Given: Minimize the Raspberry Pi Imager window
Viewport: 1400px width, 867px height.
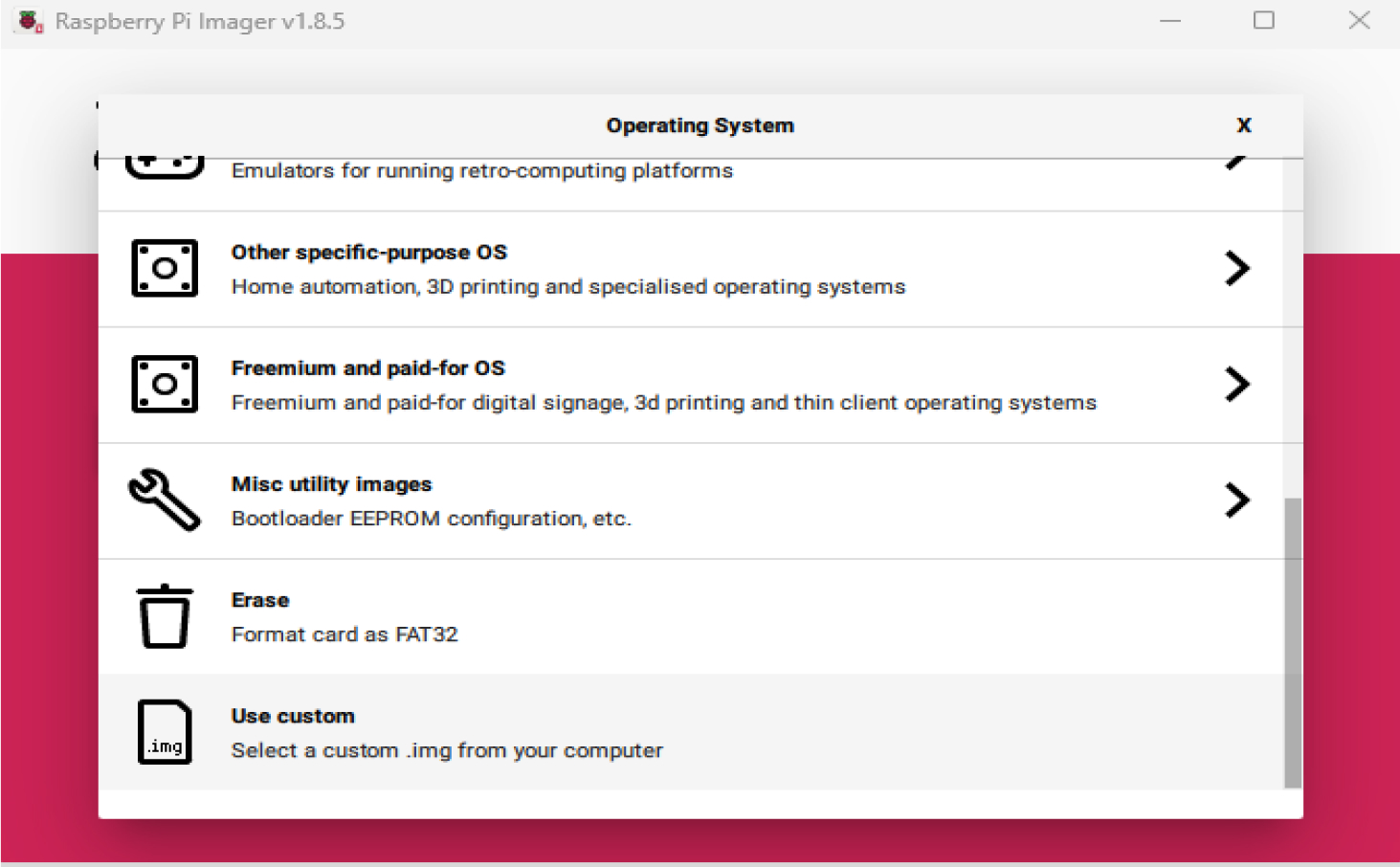Looking at the screenshot, I should click(1170, 20).
